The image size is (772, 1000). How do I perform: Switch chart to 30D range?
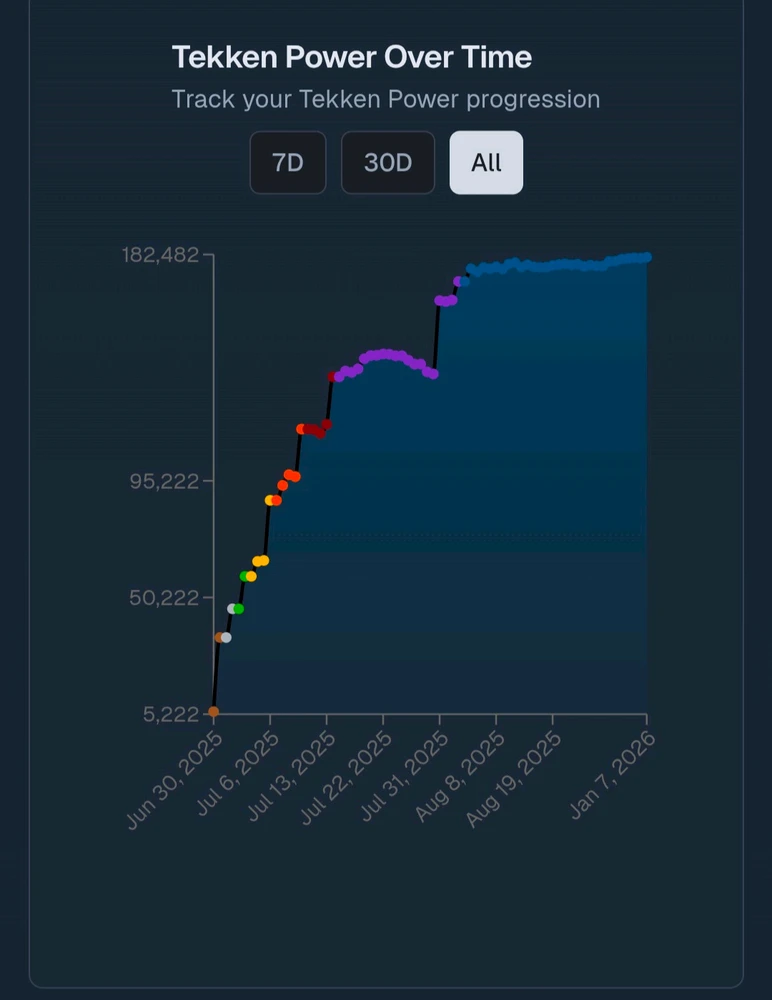tap(388, 162)
